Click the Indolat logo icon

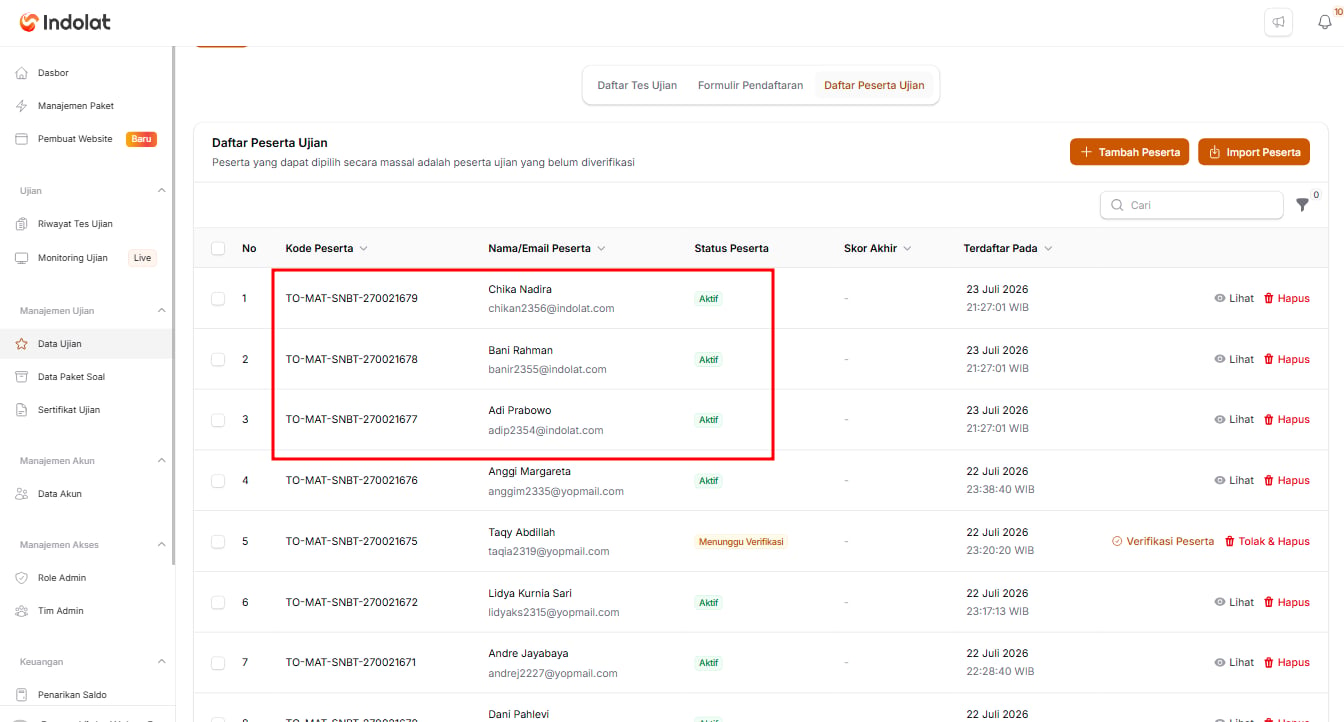[x=28, y=22]
